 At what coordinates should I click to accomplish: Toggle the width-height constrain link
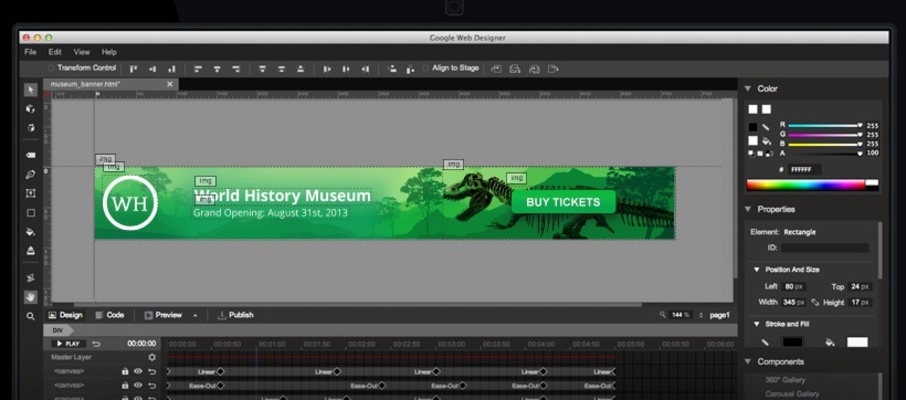tap(815, 302)
